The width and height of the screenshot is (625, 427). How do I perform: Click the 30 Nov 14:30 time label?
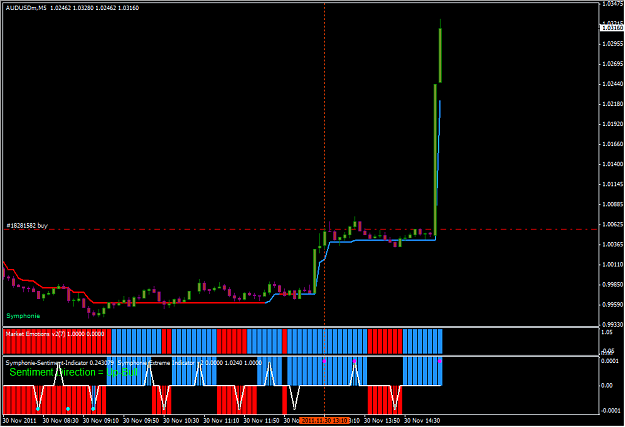423,421
